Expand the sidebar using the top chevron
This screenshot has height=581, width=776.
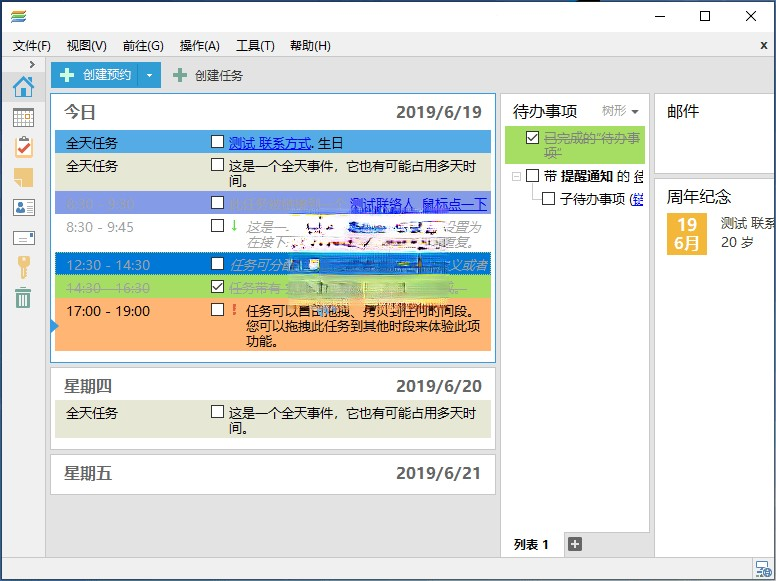[32, 64]
